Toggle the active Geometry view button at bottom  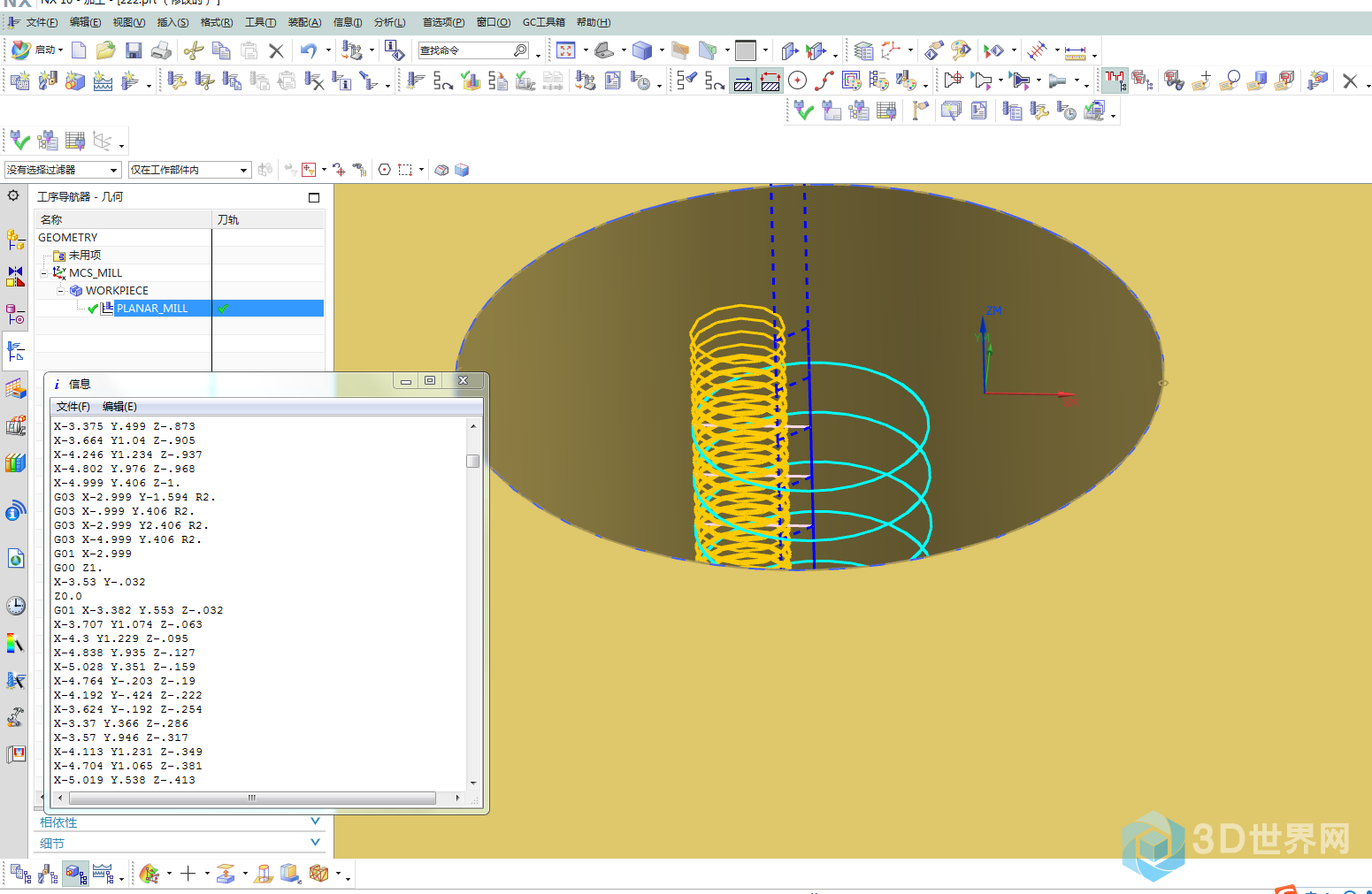coord(76,874)
